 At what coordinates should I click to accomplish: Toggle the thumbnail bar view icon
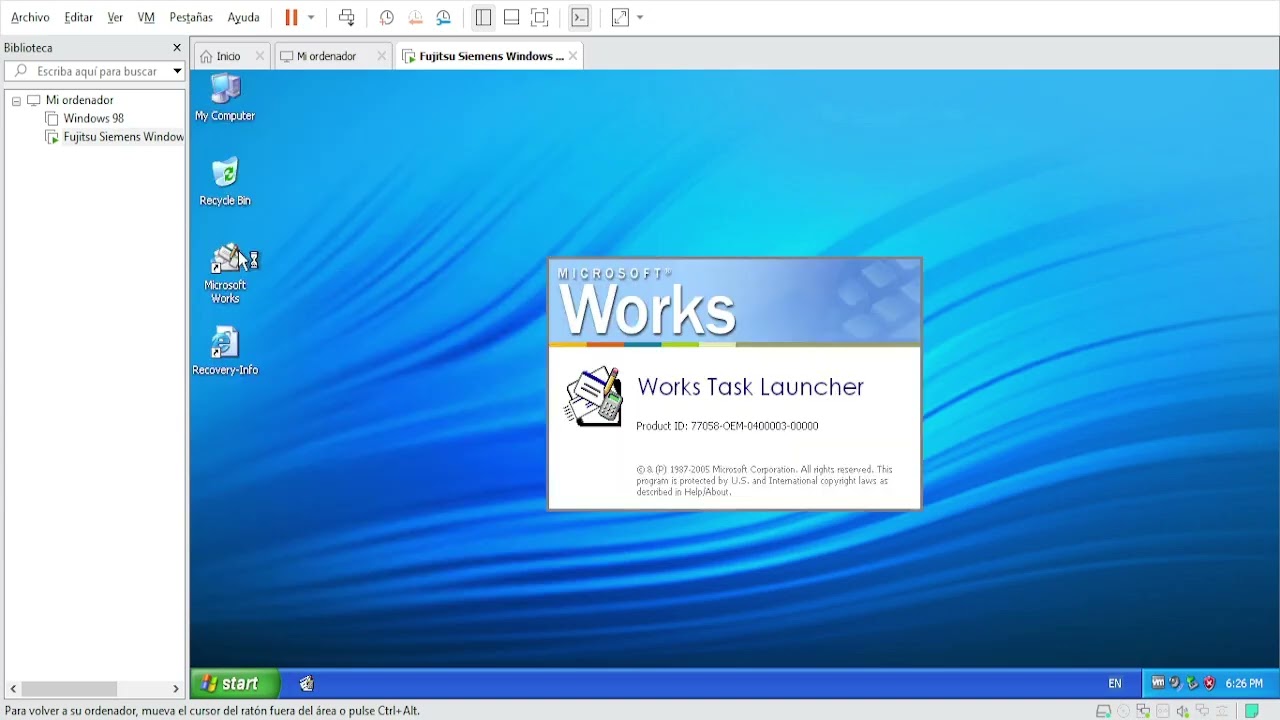pyautogui.click(x=511, y=17)
